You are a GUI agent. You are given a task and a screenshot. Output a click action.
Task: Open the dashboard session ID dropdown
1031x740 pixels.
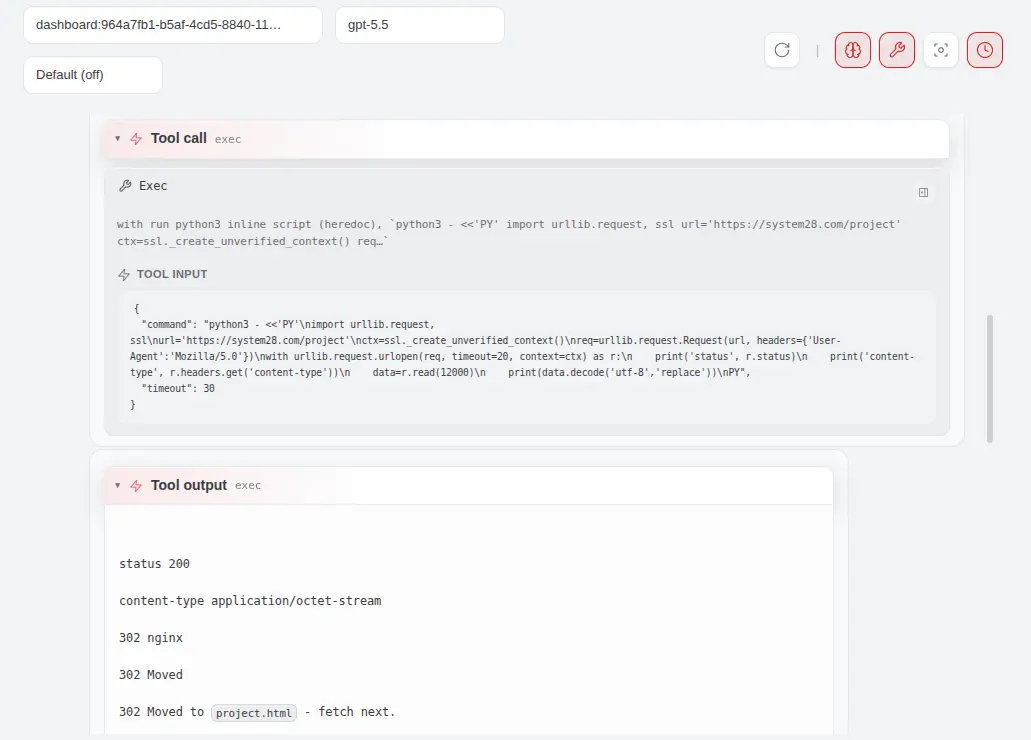point(173,25)
